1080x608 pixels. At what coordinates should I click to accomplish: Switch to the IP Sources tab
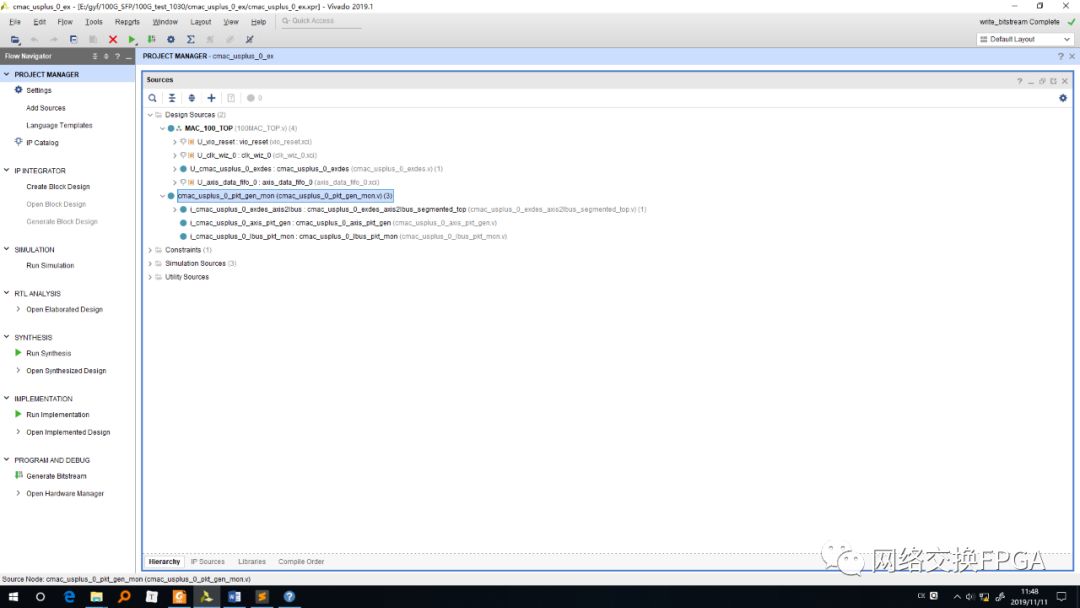208,562
